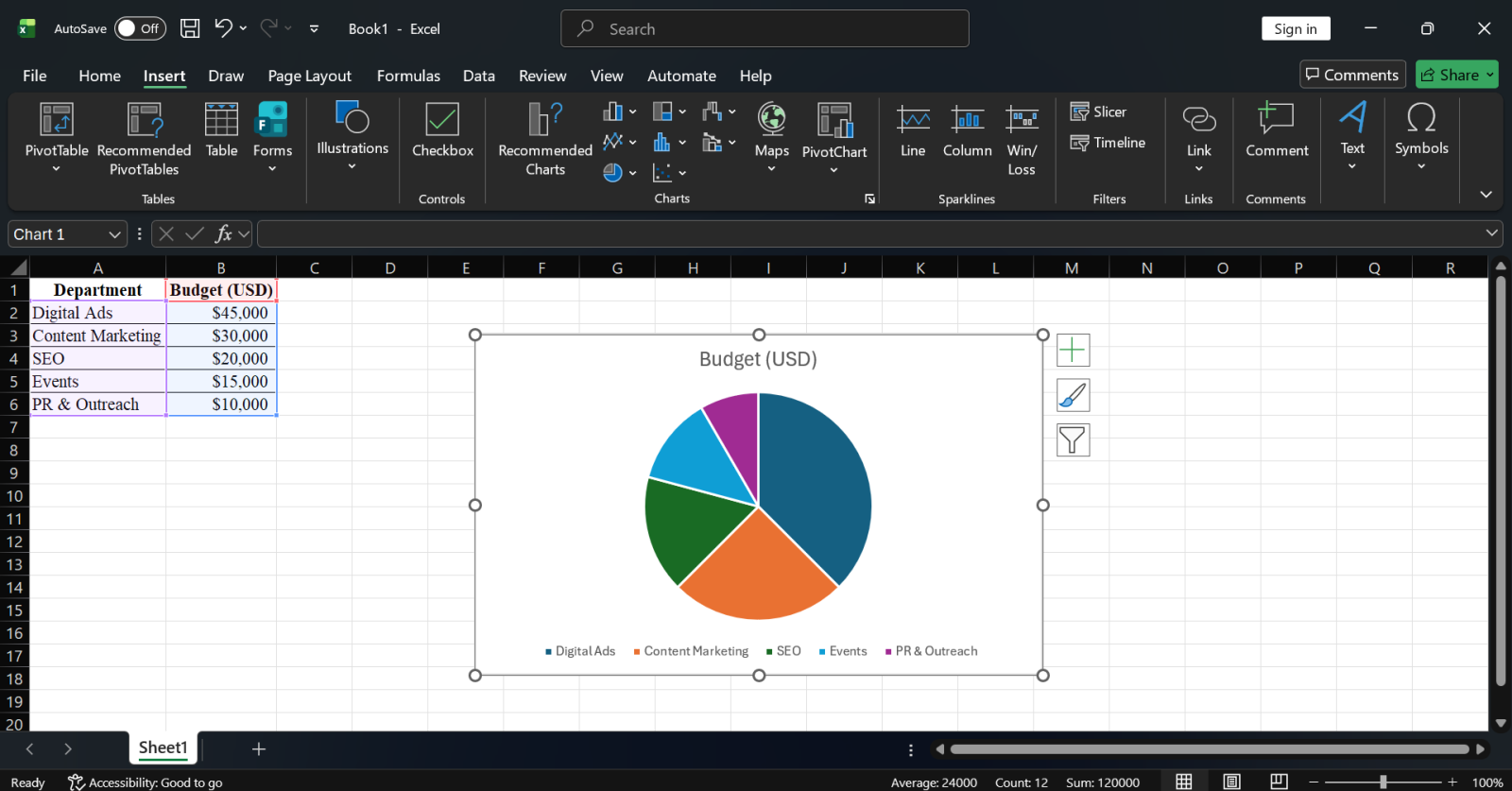Insert a Slicer filter
The height and width of the screenshot is (791, 1512).
[x=1098, y=112]
